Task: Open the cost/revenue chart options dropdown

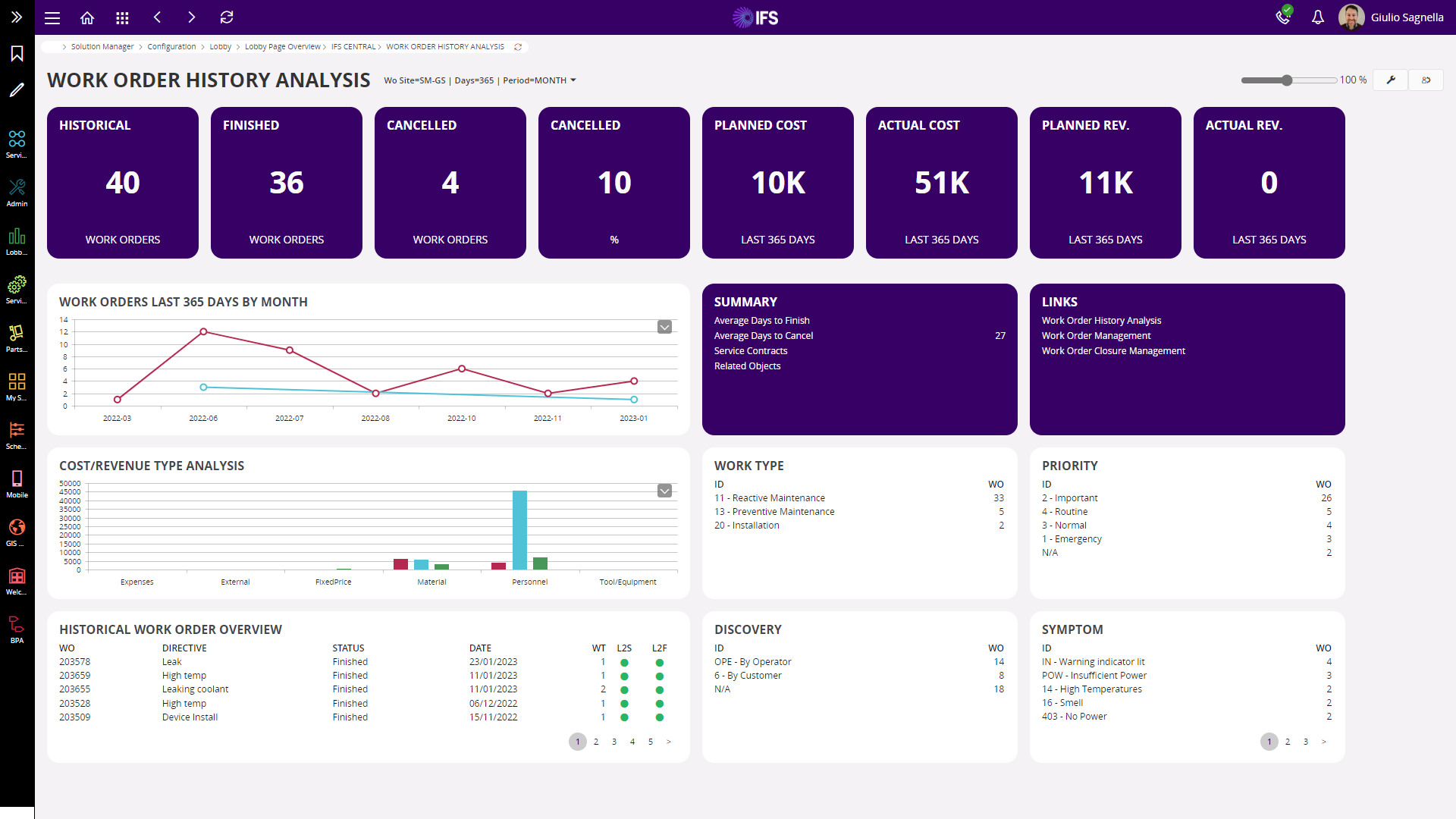Action: [664, 491]
